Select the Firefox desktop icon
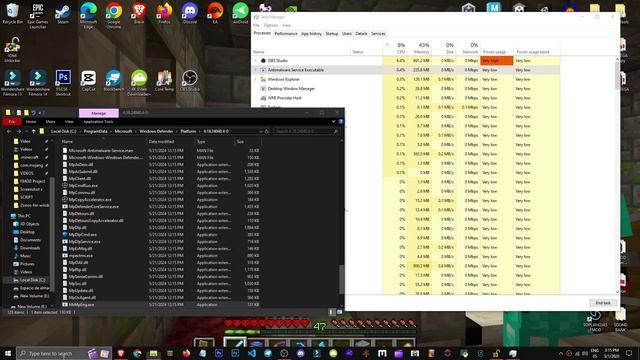This screenshot has width=640, height=360. tap(164, 14)
